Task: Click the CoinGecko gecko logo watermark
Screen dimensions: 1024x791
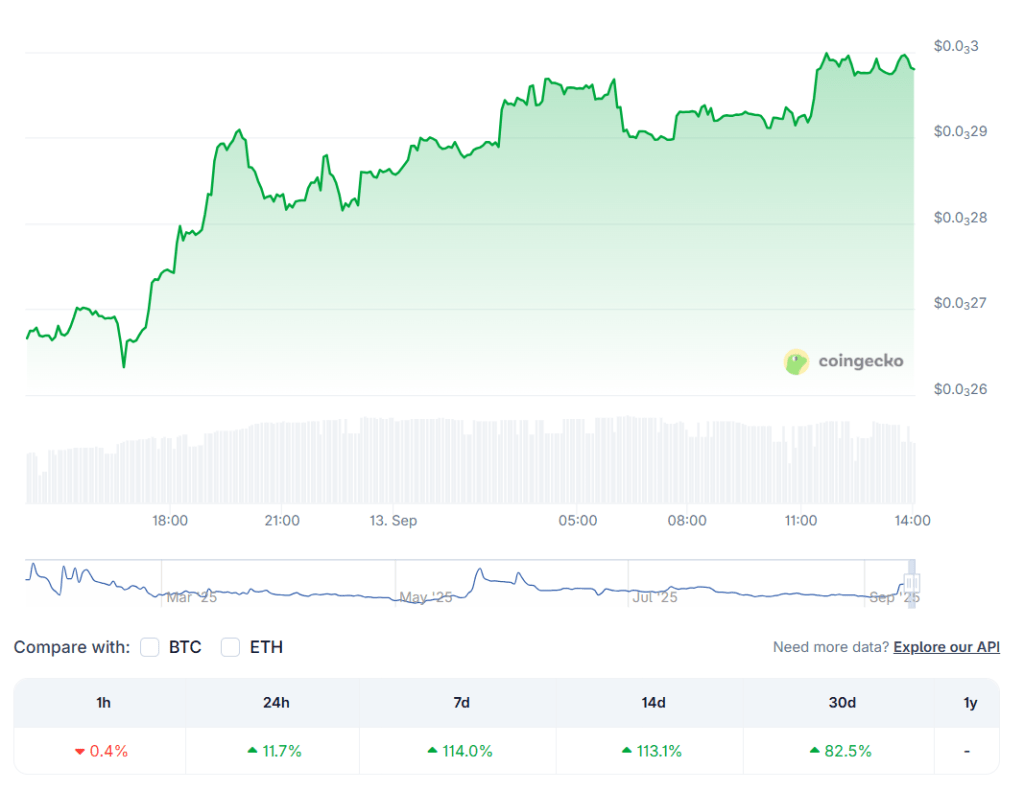Action: click(x=796, y=362)
